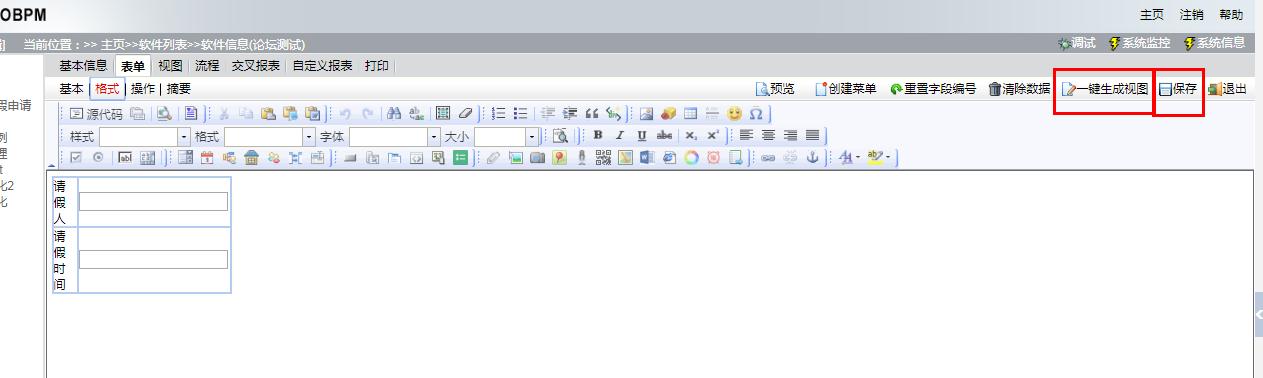The width and height of the screenshot is (1263, 378).
Task: Toggle bold formatting
Action: [x=598, y=135]
